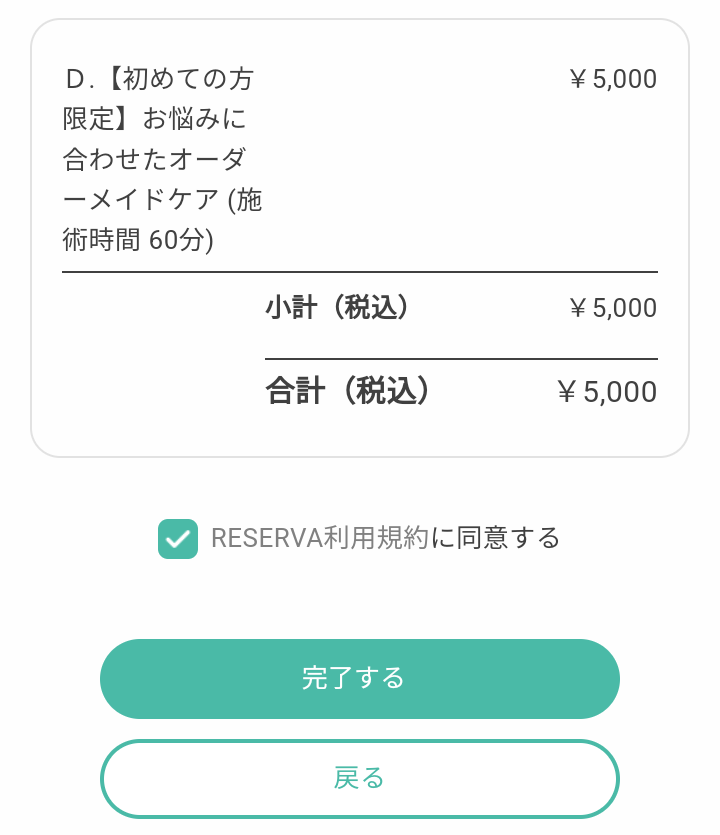Click blank area below the 合計 row
The height and width of the screenshot is (835, 720).
pyautogui.click(x=360, y=435)
